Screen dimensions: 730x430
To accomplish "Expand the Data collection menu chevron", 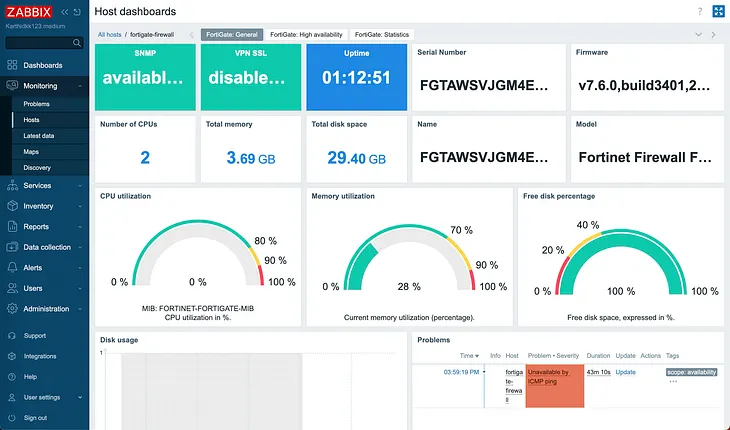I will tap(80, 247).
